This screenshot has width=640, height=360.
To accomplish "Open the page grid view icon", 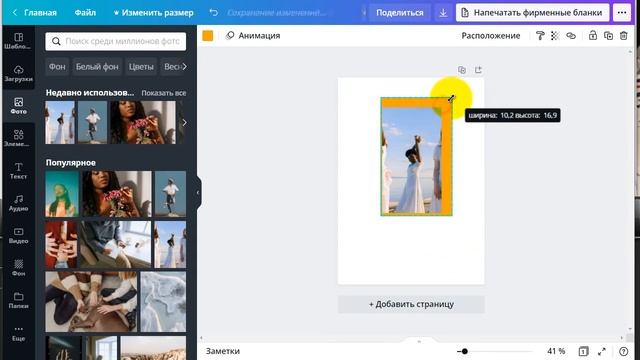I will click(x=584, y=351).
